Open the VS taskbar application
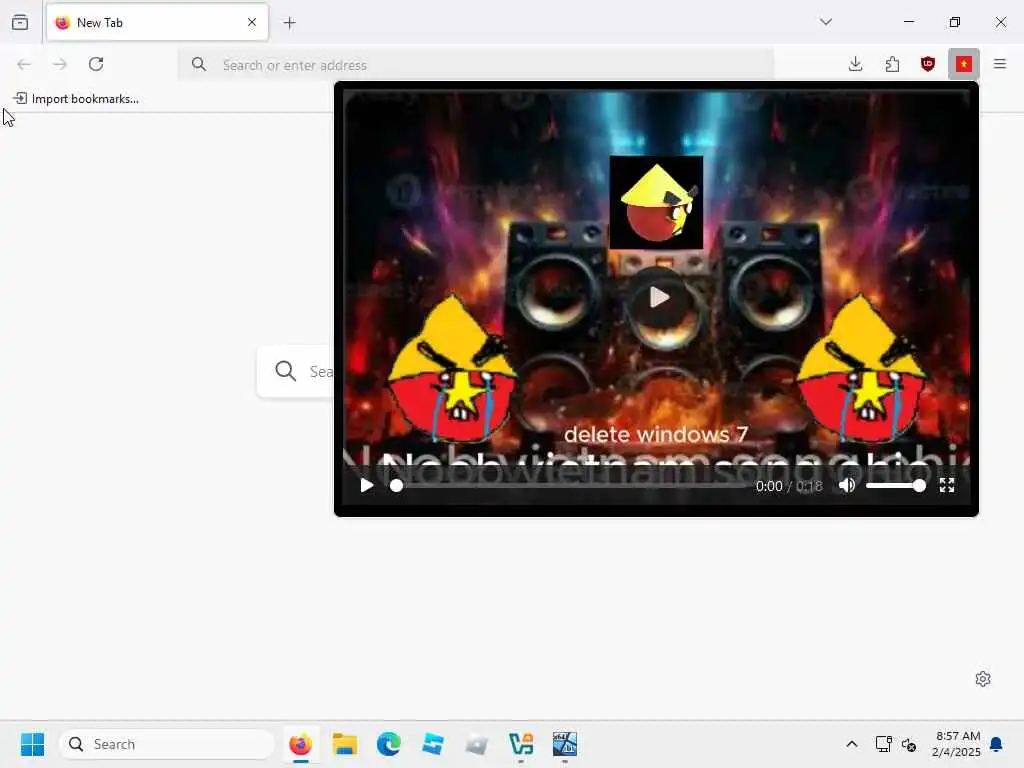Screen dimensions: 1024x768 pyautogui.click(x=520, y=744)
